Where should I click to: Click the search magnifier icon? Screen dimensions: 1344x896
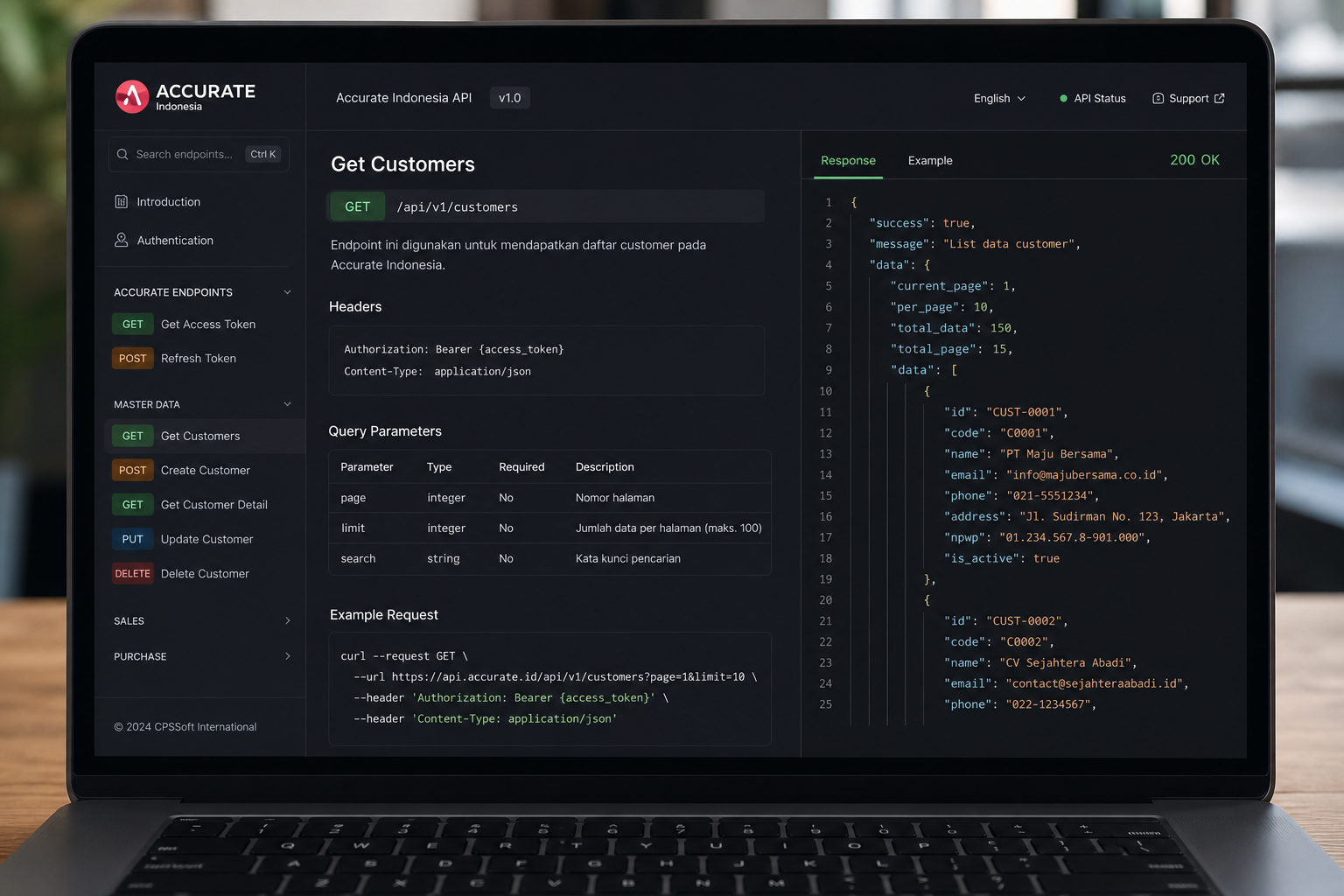point(122,154)
